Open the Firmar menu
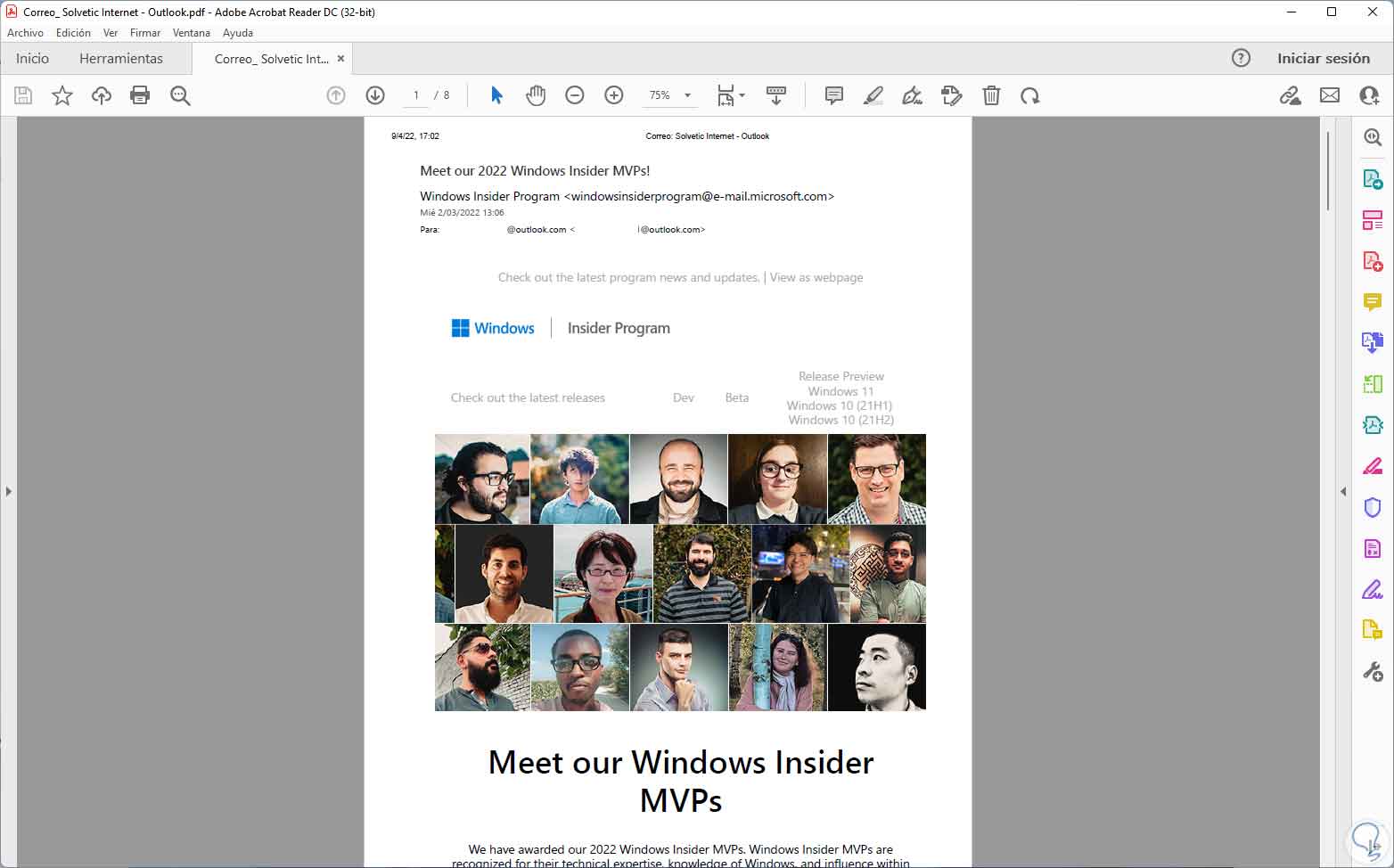 pos(145,33)
